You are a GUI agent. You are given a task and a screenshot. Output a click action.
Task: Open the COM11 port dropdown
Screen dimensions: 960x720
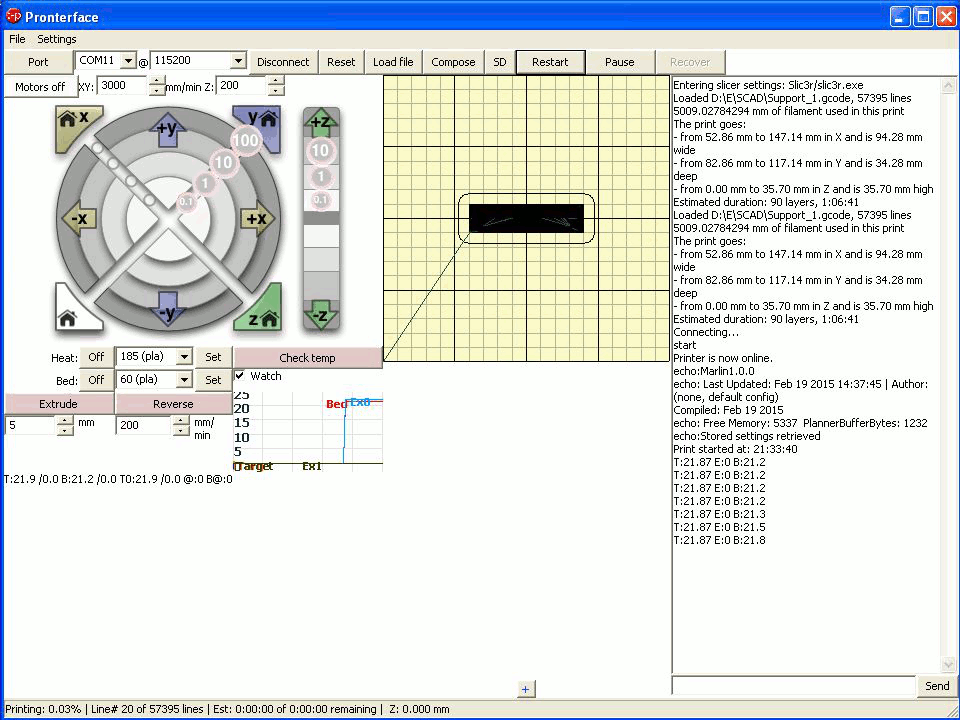(x=128, y=62)
